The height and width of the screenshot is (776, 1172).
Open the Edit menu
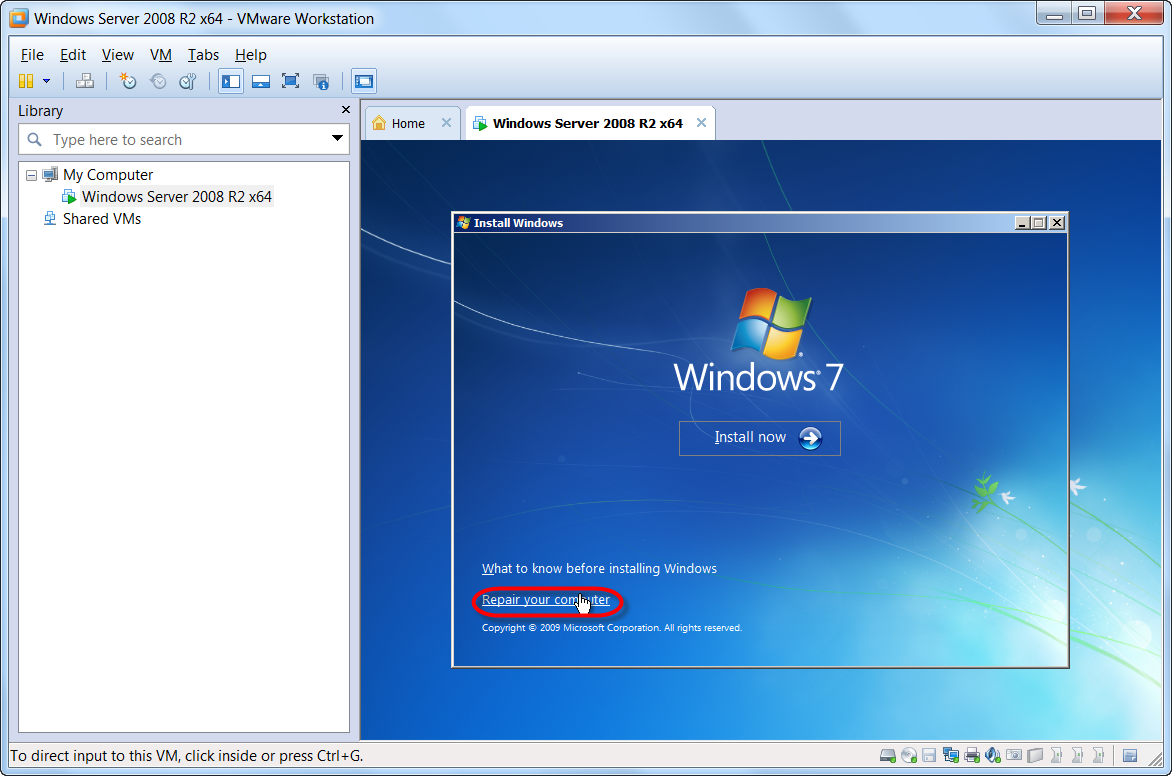click(73, 55)
